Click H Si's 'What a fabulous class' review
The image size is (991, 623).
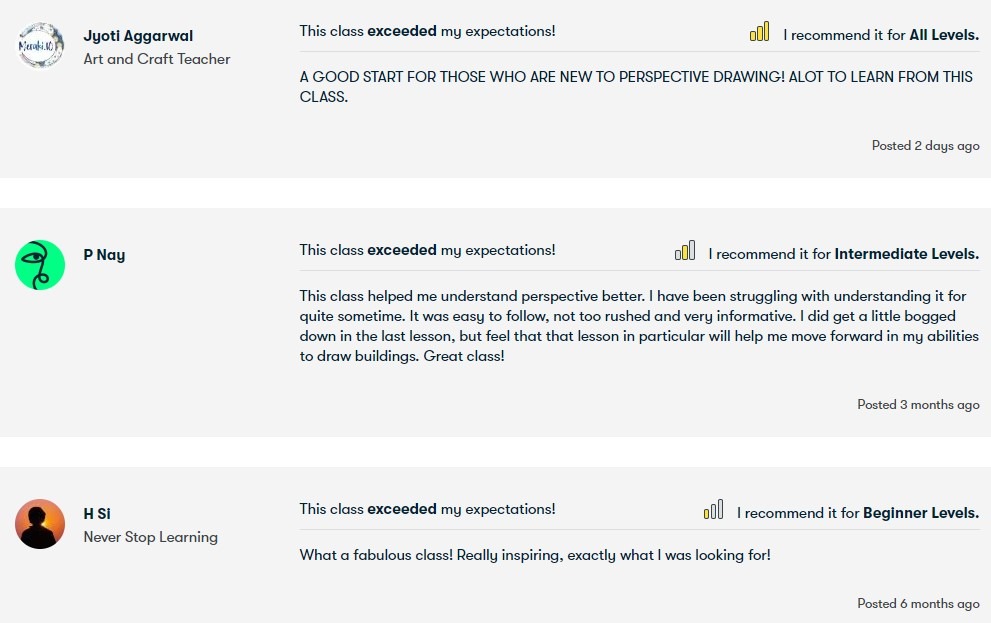pos(535,555)
